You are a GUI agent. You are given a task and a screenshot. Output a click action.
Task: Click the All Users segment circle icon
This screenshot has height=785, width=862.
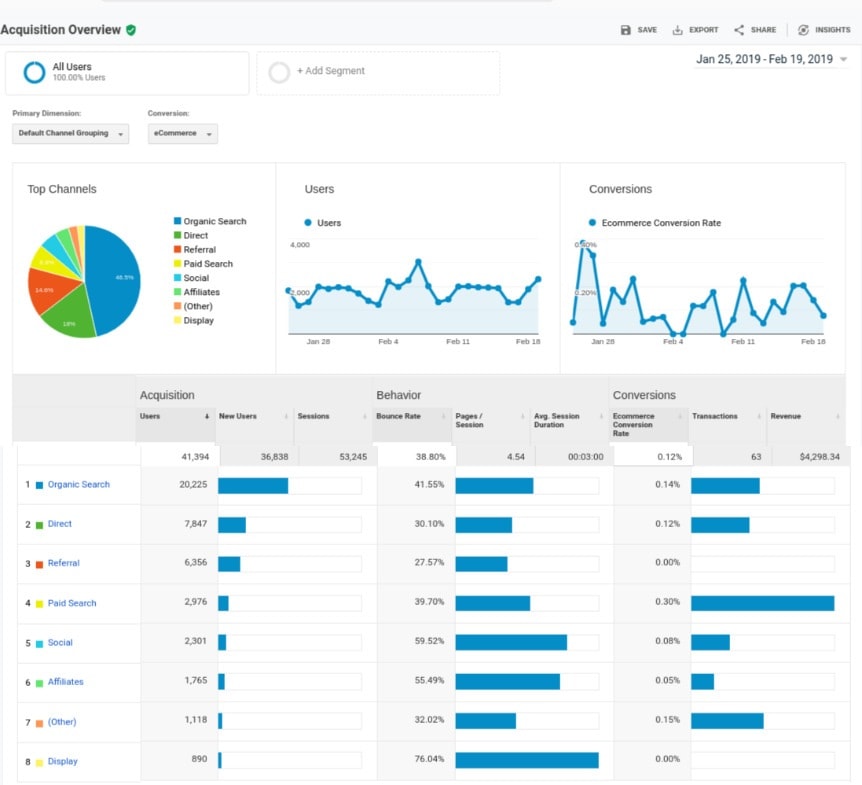[x=34, y=72]
